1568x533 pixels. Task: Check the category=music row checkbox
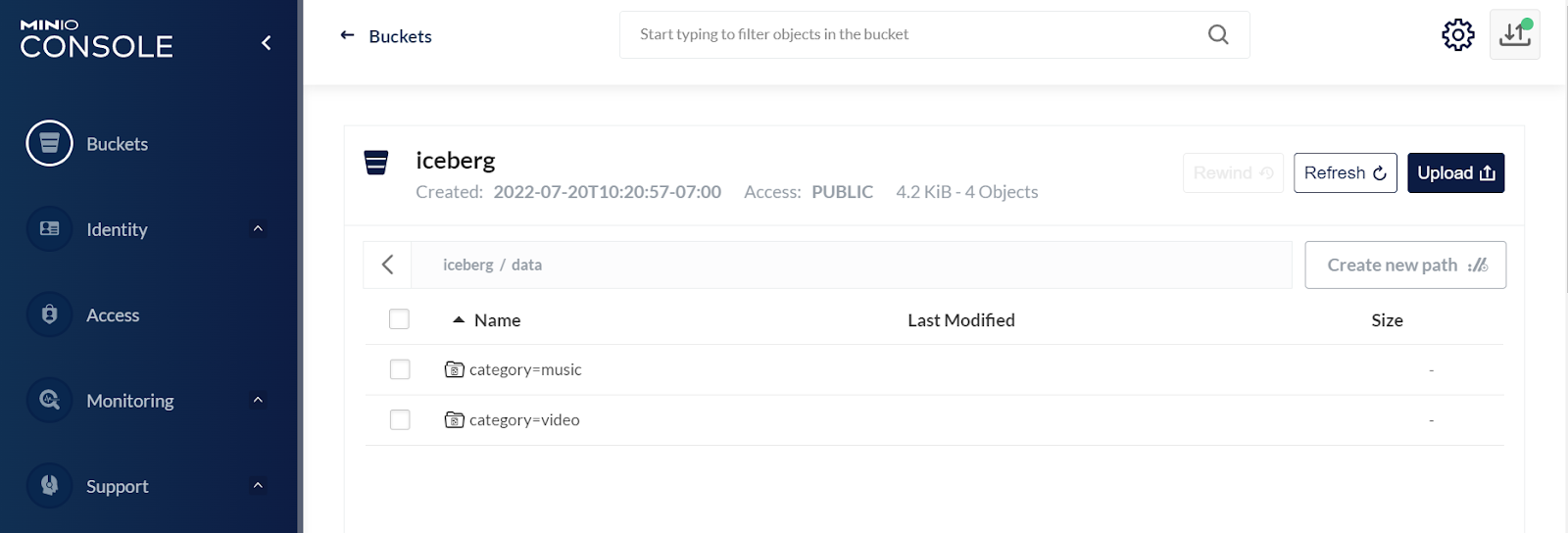tap(400, 369)
